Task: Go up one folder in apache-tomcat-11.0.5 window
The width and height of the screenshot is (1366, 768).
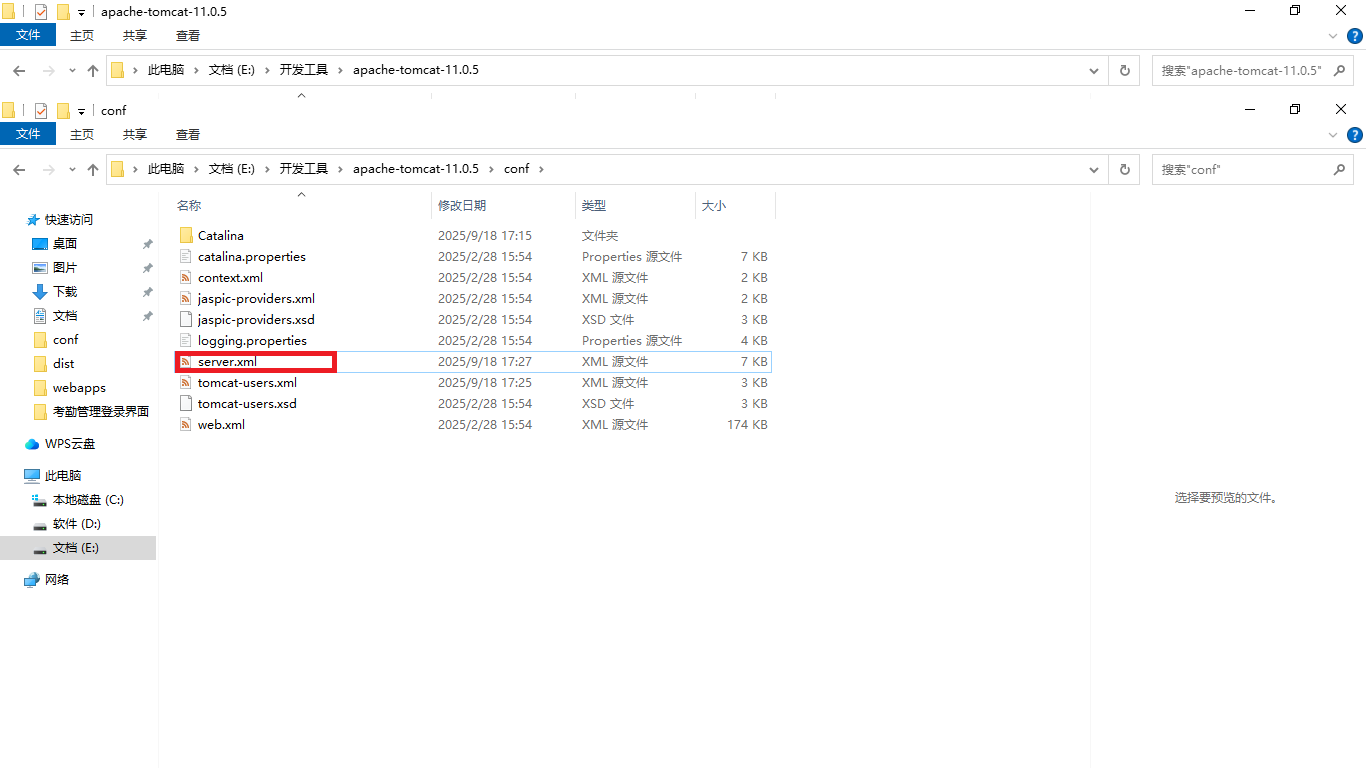Action: [93, 71]
